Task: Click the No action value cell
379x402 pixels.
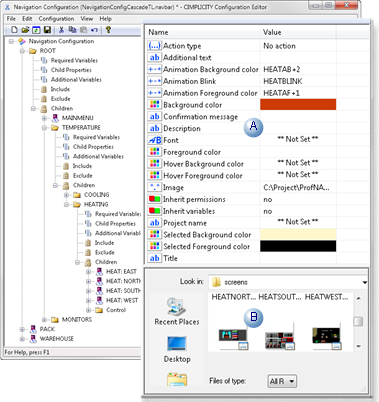Action: 298,46
